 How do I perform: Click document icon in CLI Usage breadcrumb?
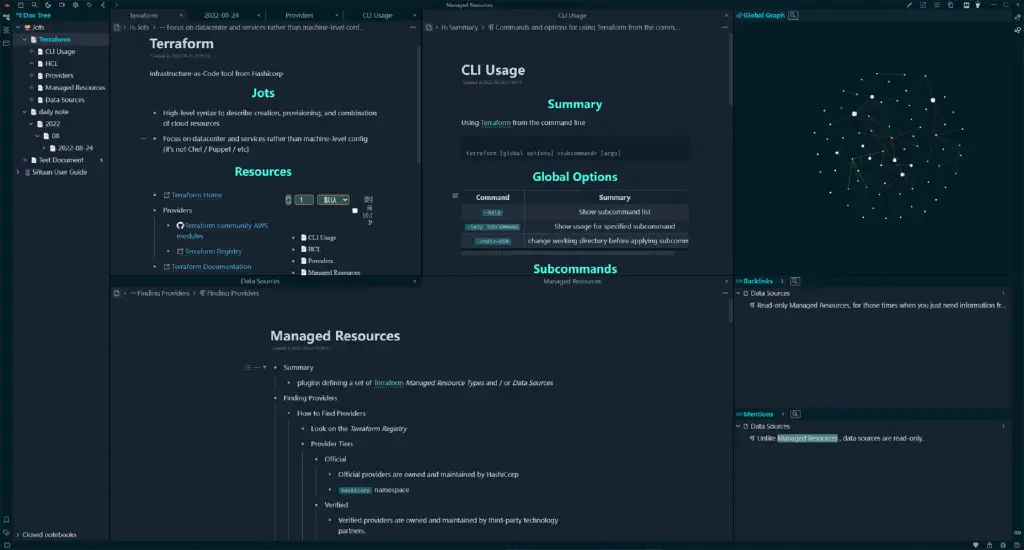[429, 27]
